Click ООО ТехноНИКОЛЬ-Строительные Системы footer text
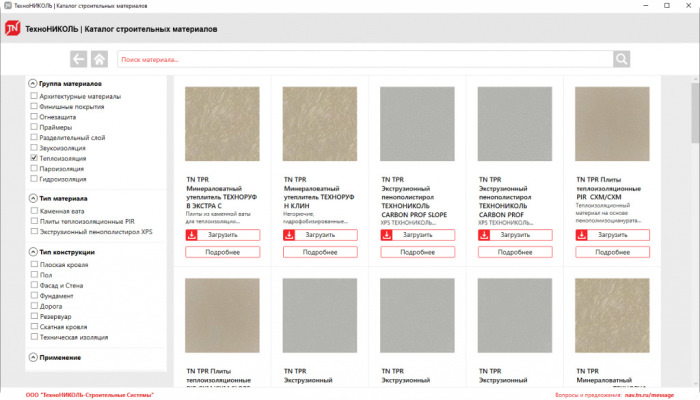 [x=90, y=395]
